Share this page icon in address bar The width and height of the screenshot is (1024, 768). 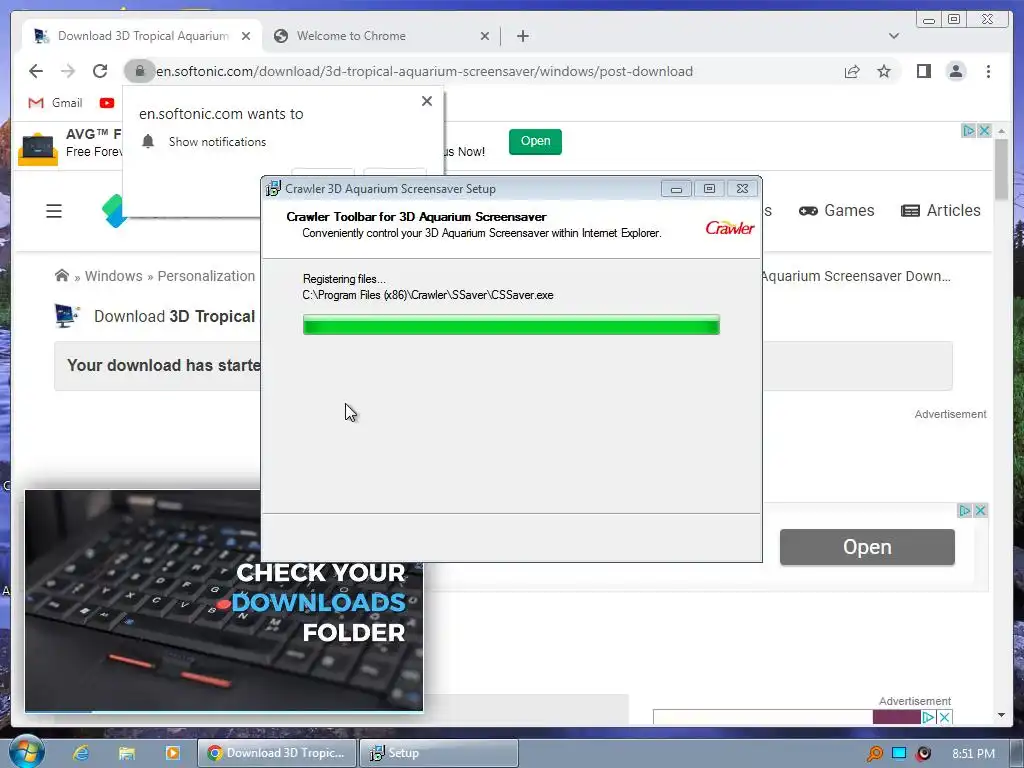point(852,71)
